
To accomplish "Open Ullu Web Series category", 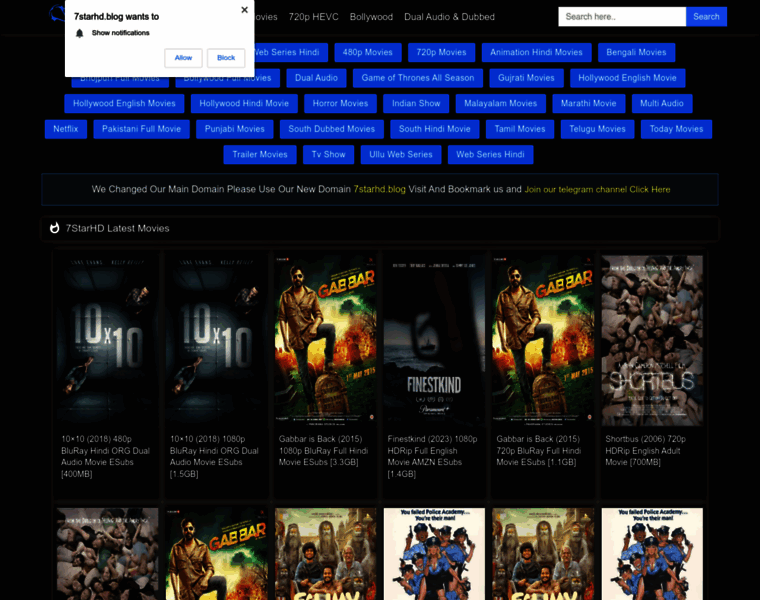I will click(x=401, y=155).
